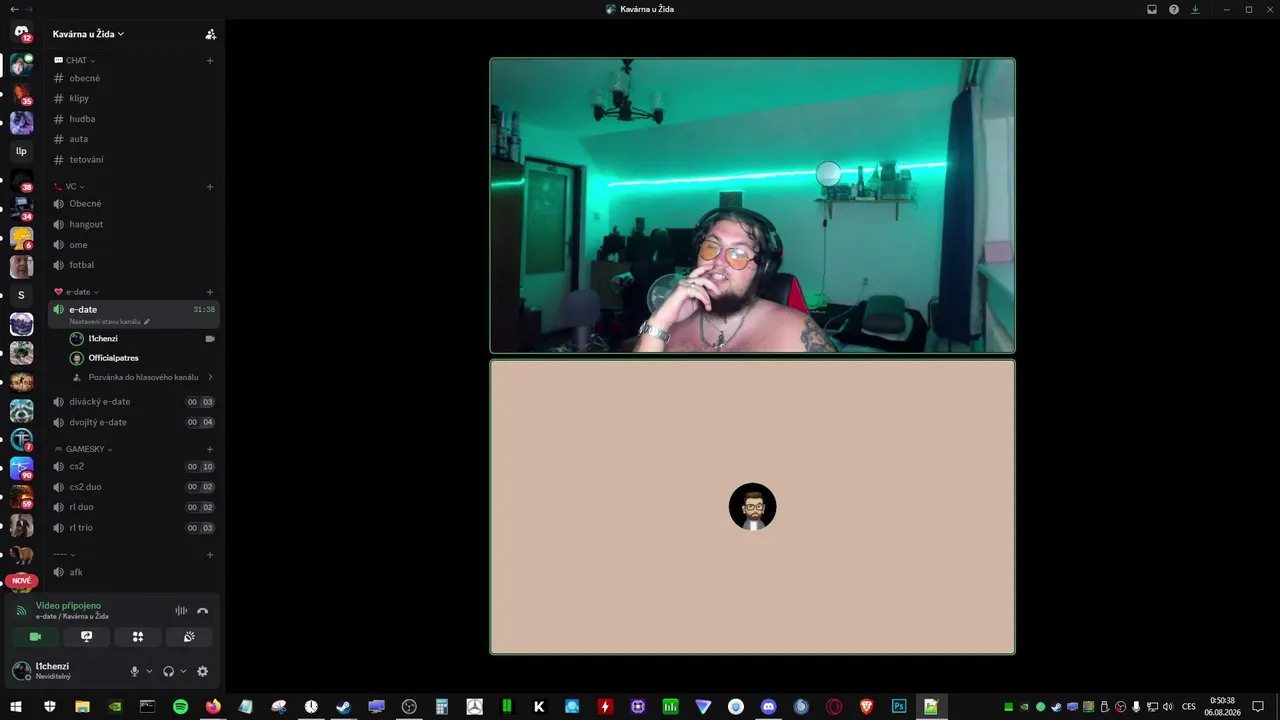The height and width of the screenshot is (720, 1280).
Task: Open the obecné text channel
Action: [134, 78]
